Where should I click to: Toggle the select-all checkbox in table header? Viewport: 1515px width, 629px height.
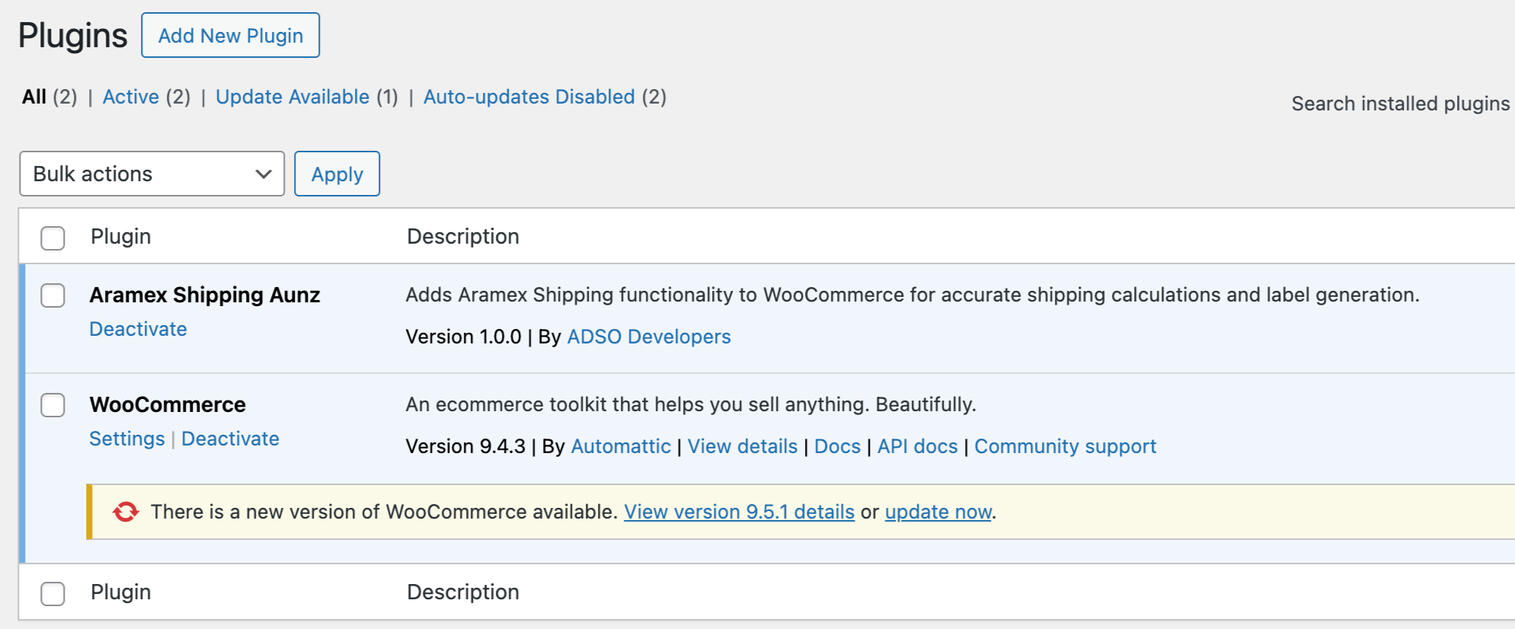point(53,238)
